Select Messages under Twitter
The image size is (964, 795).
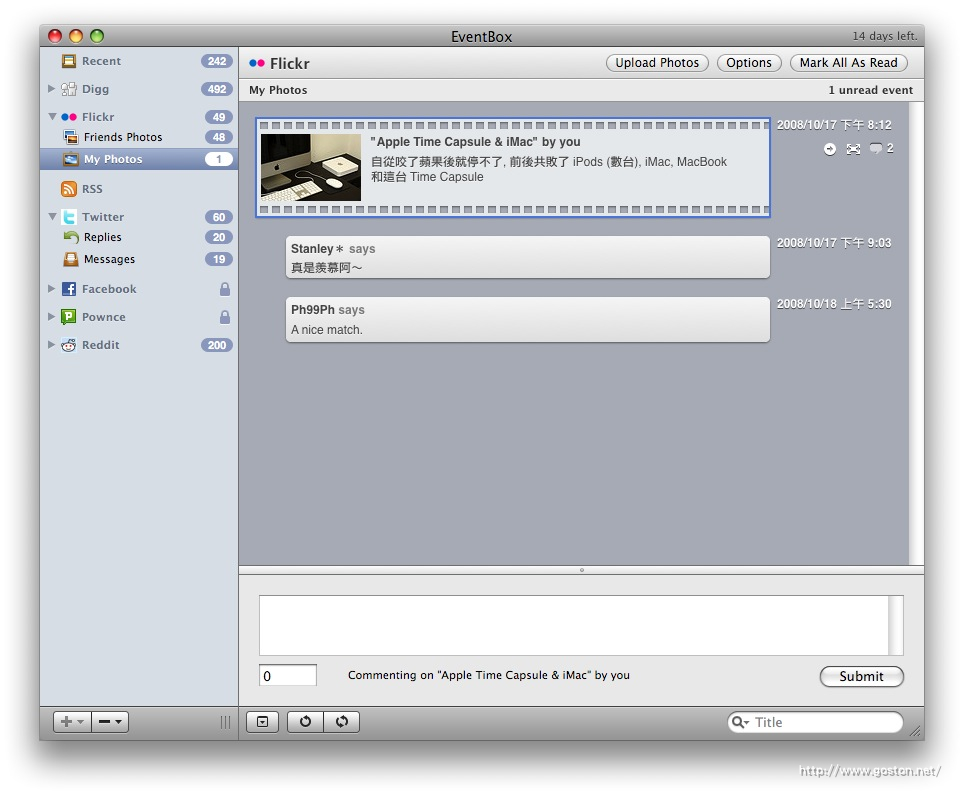(x=139, y=259)
